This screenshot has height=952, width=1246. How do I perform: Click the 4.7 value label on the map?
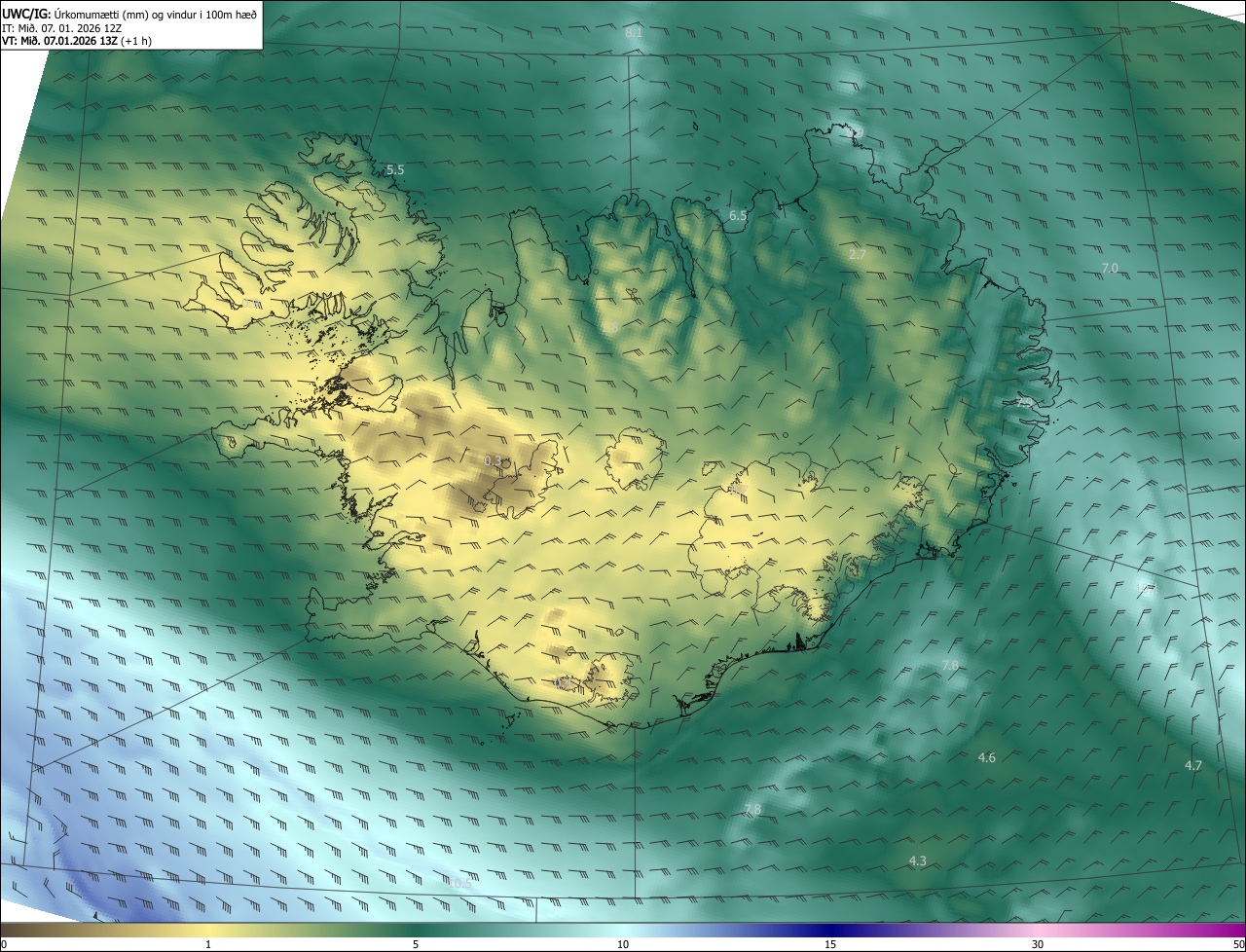(x=1193, y=765)
